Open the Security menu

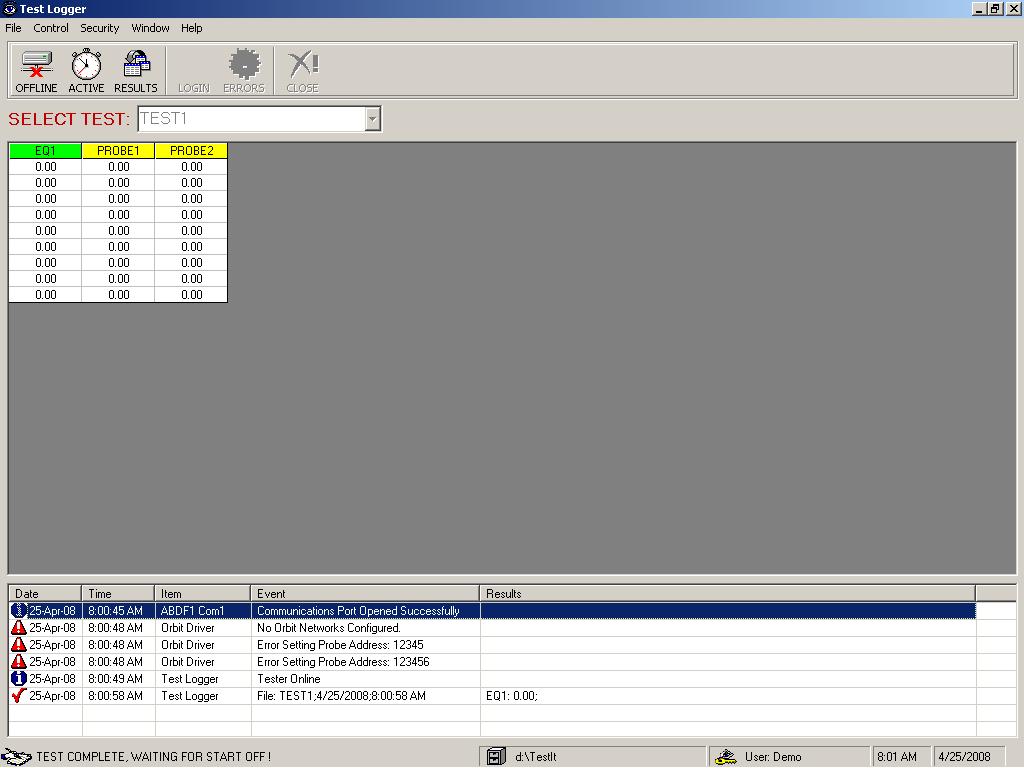point(100,28)
